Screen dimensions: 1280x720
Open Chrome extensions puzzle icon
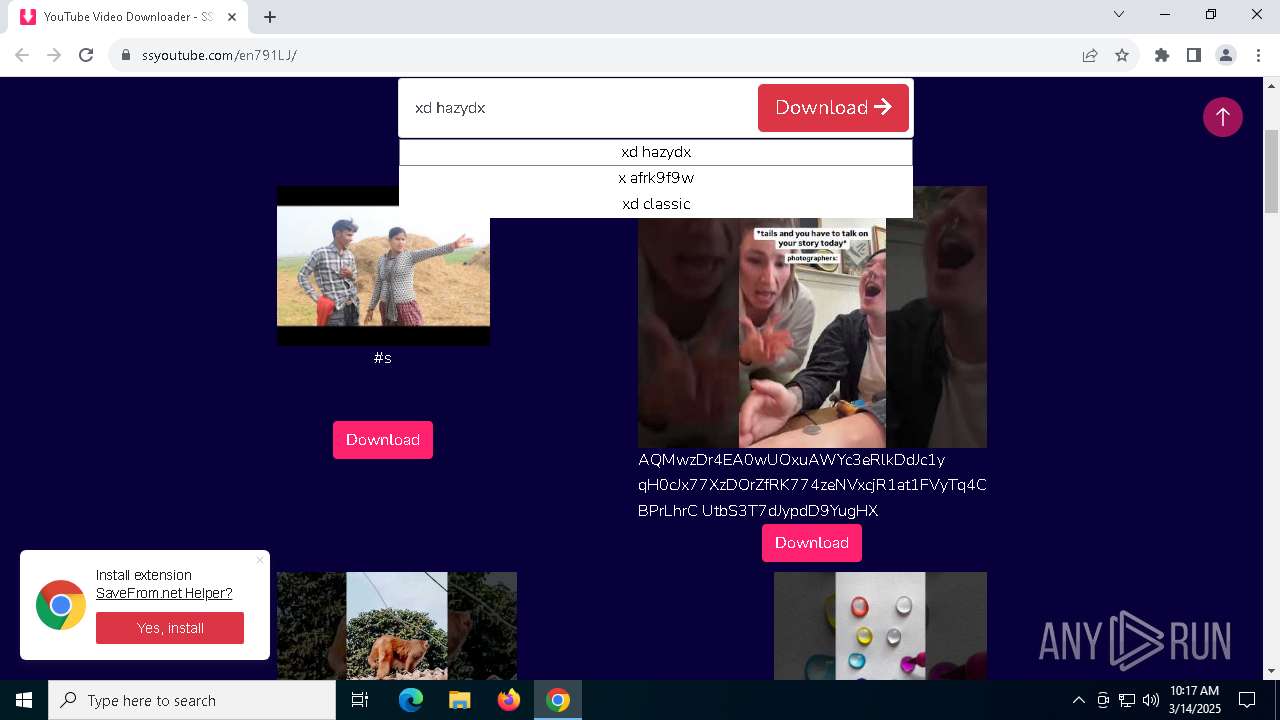tap(1162, 55)
